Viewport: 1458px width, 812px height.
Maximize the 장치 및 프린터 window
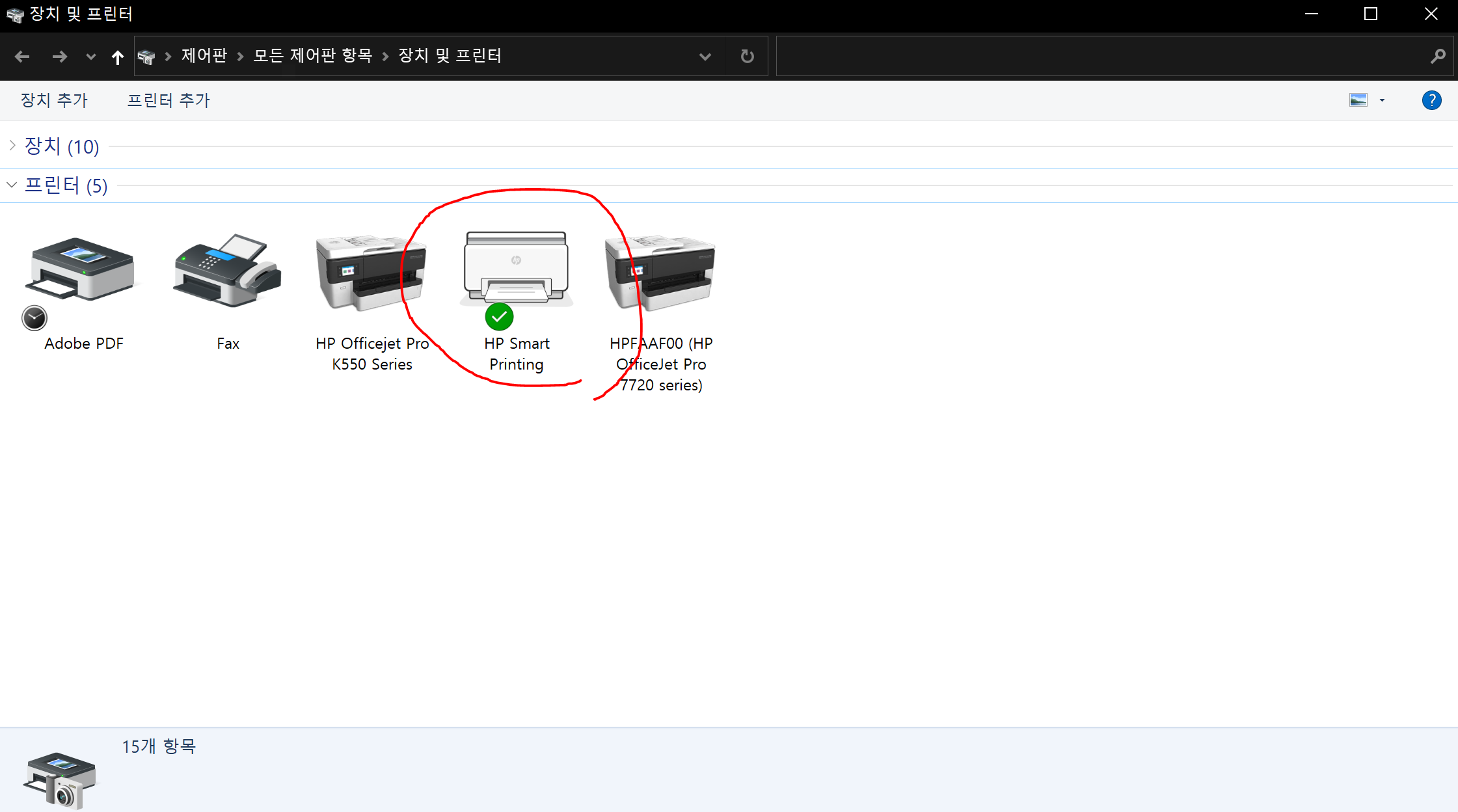(x=1371, y=14)
